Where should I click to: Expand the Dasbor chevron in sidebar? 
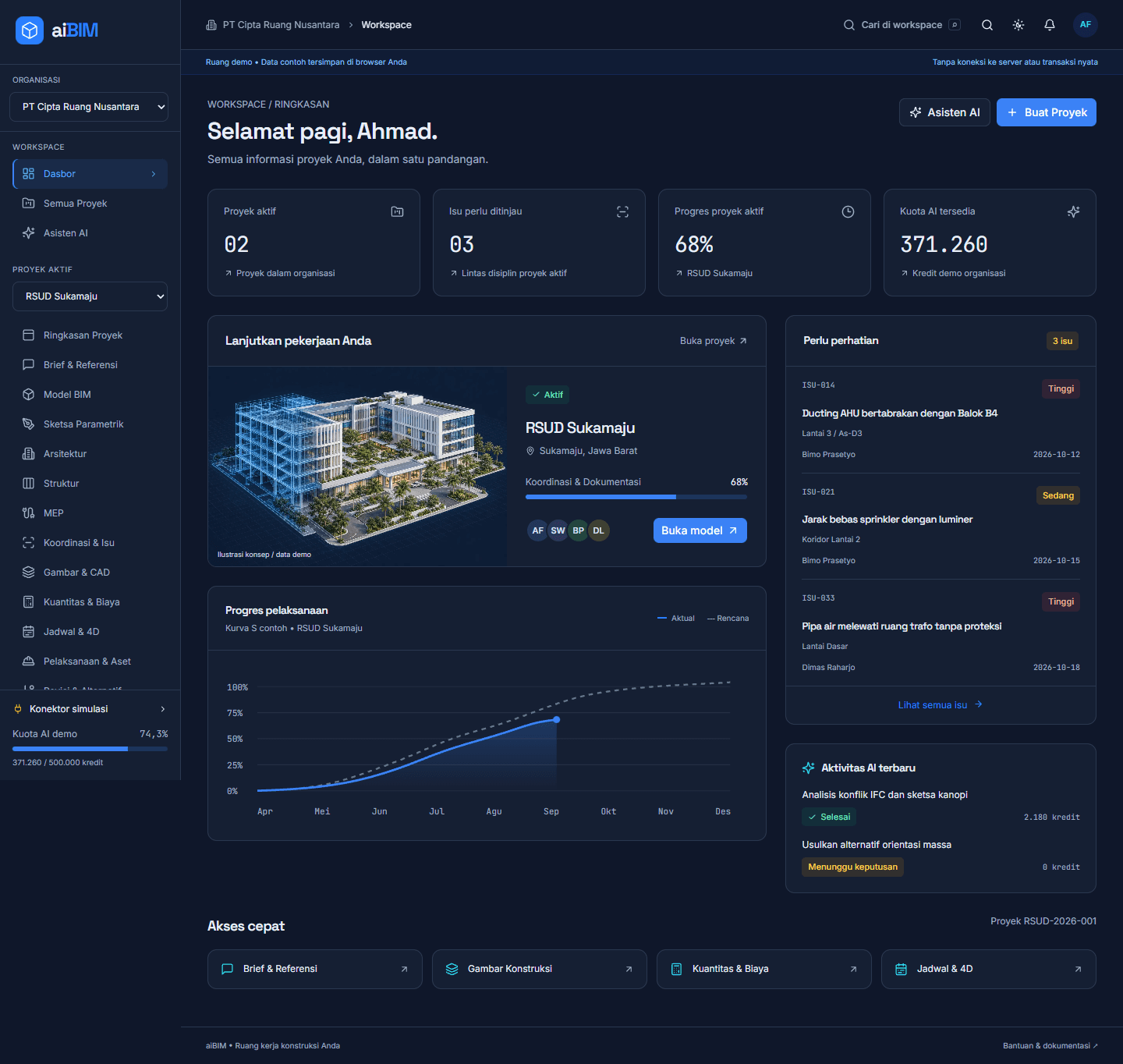point(154,174)
